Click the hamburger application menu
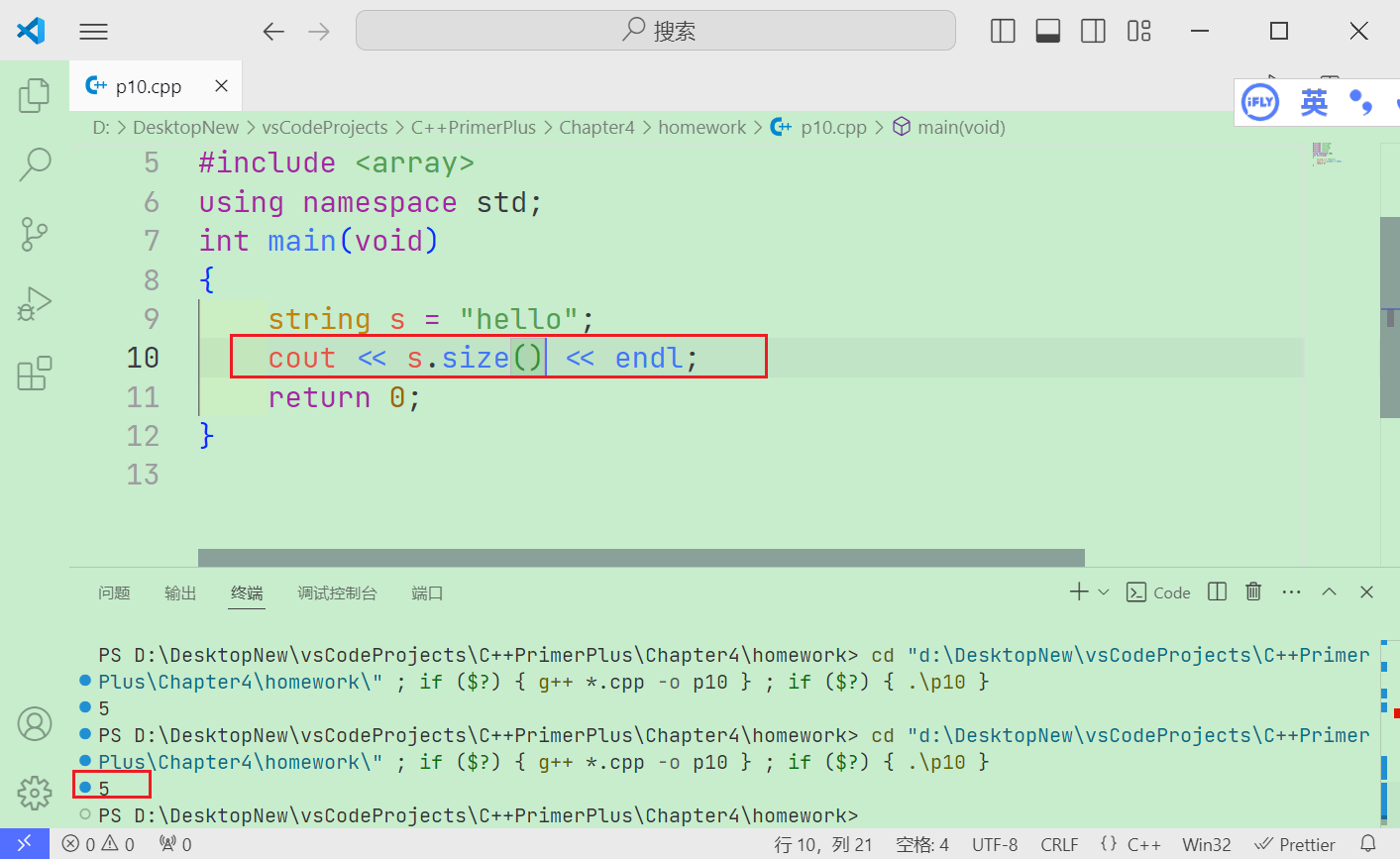Image resolution: width=1400 pixels, height=859 pixels. (x=93, y=32)
